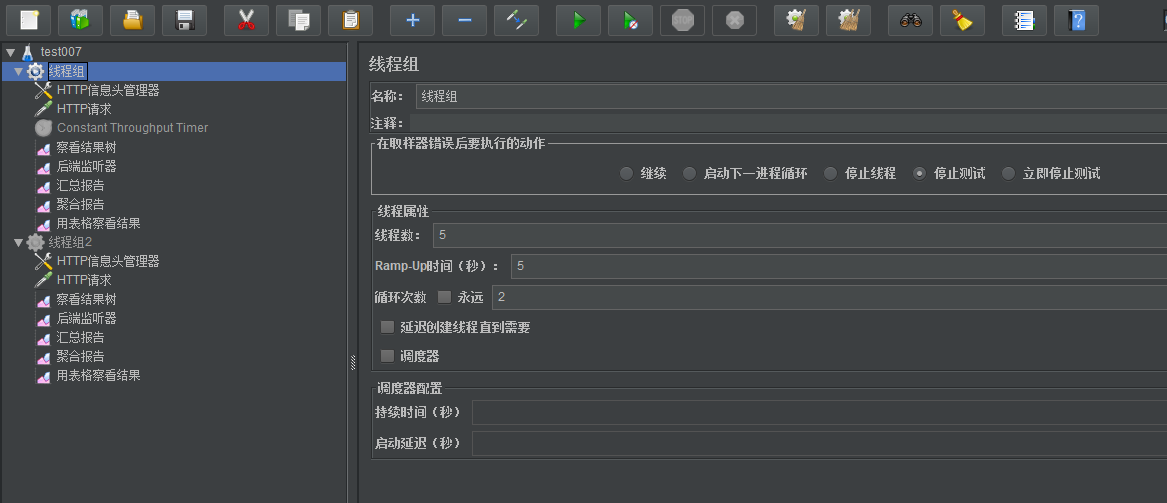Collapse all with the minus icon

pos(464,20)
